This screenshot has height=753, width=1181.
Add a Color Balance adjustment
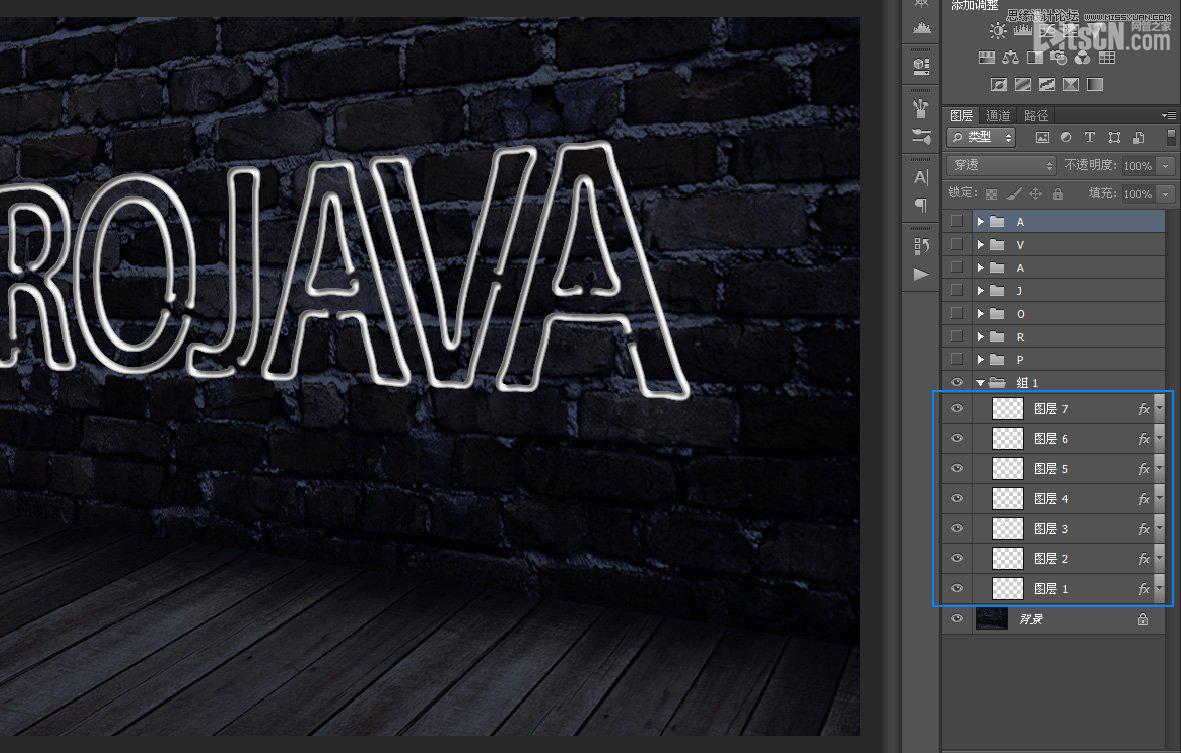pyautogui.click(x=1011, y=58)
